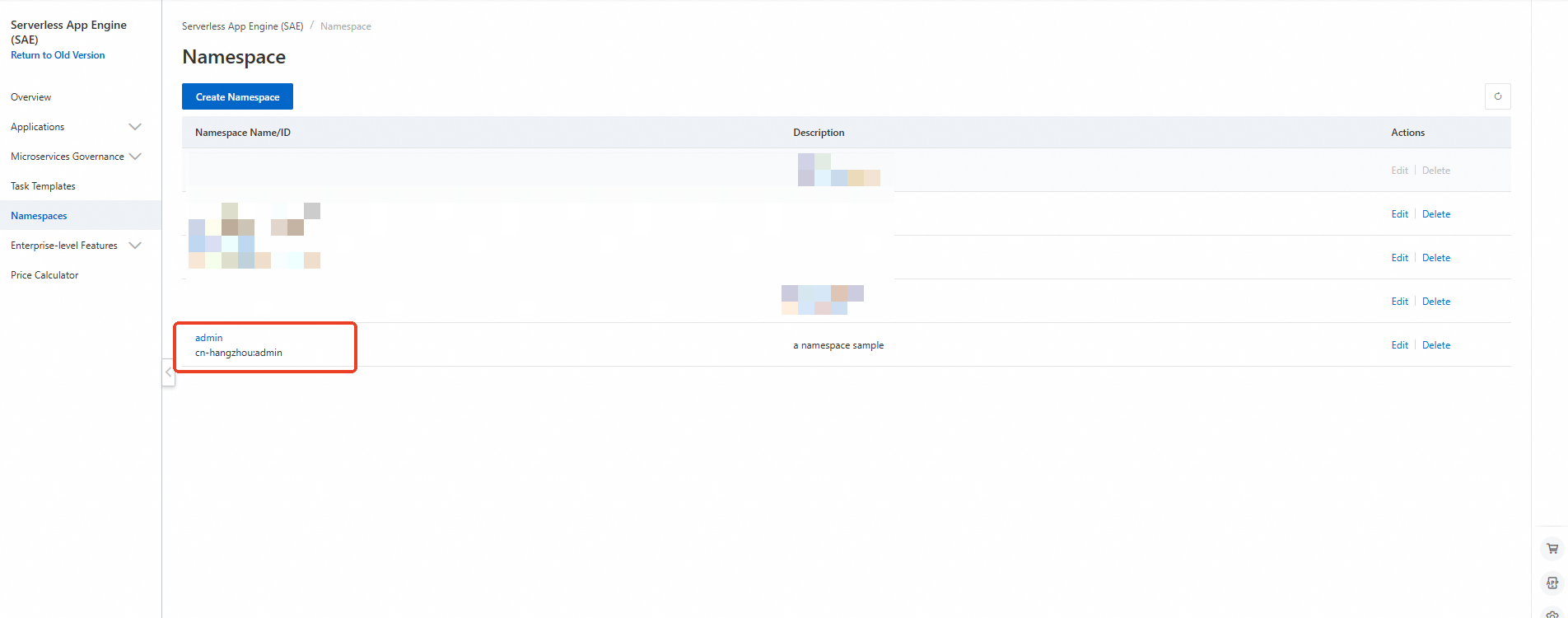The image size is (1568, 618).
Task: Edit the admin namespace
Action: tap(1399, 345)
